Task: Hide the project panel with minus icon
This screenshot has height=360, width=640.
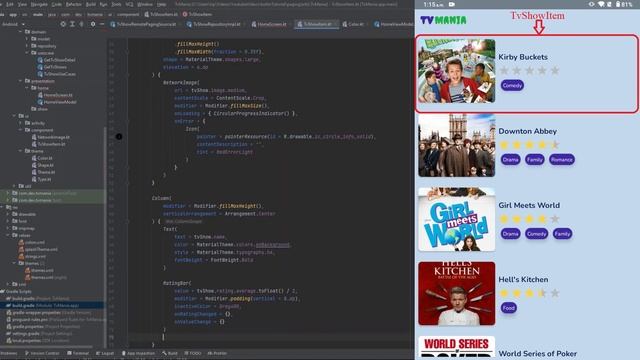Action: coord(102,24)
